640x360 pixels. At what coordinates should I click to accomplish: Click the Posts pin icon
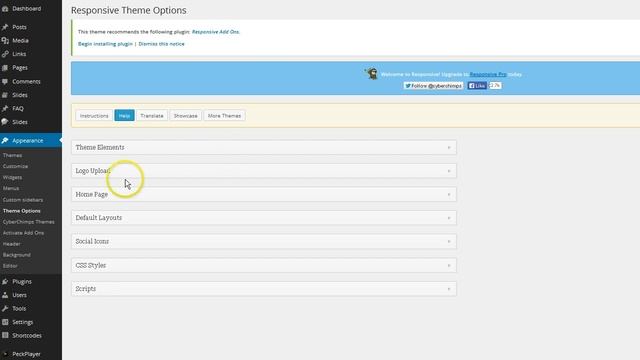pos(5,27)
